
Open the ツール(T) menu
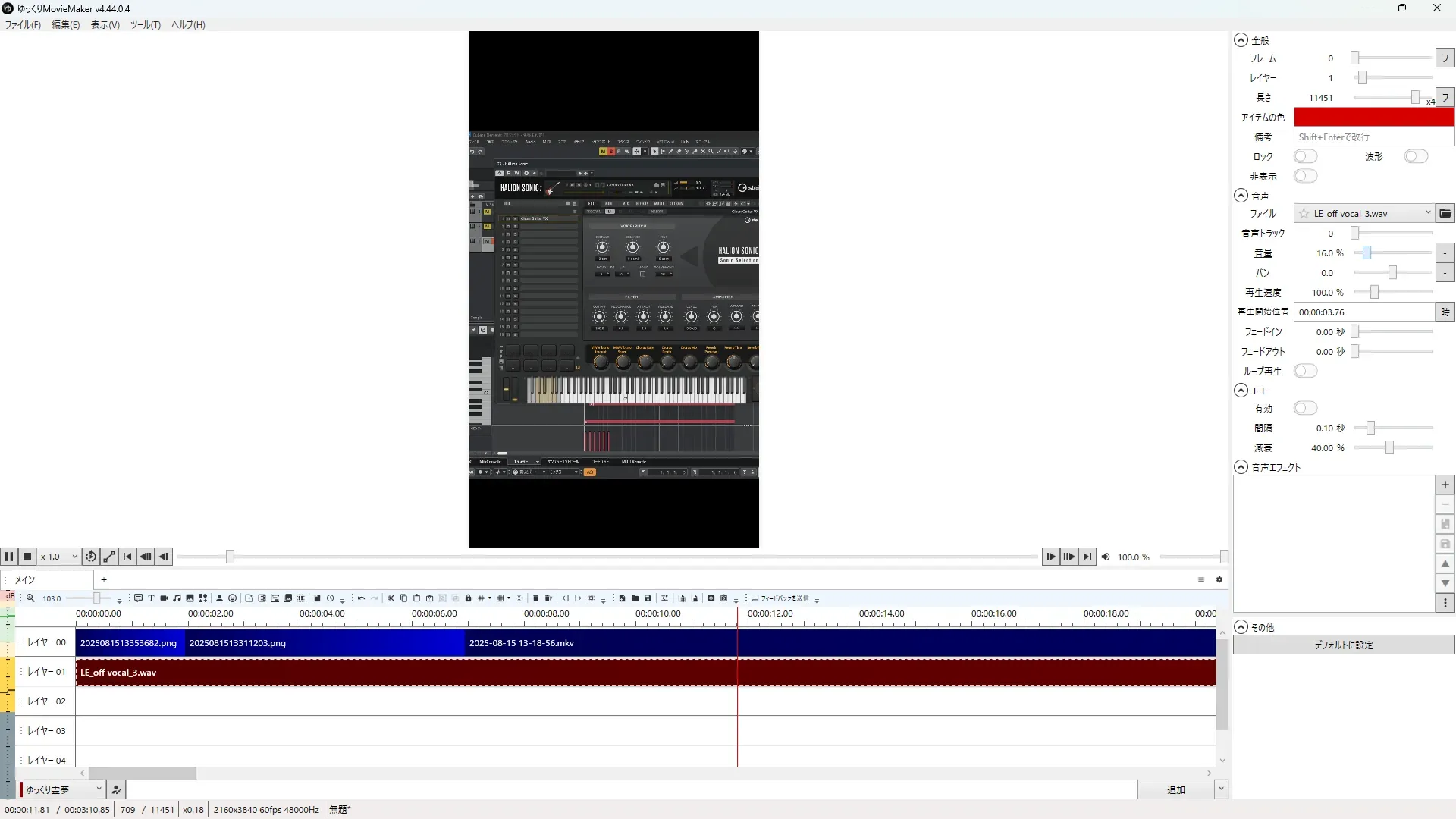145,25
